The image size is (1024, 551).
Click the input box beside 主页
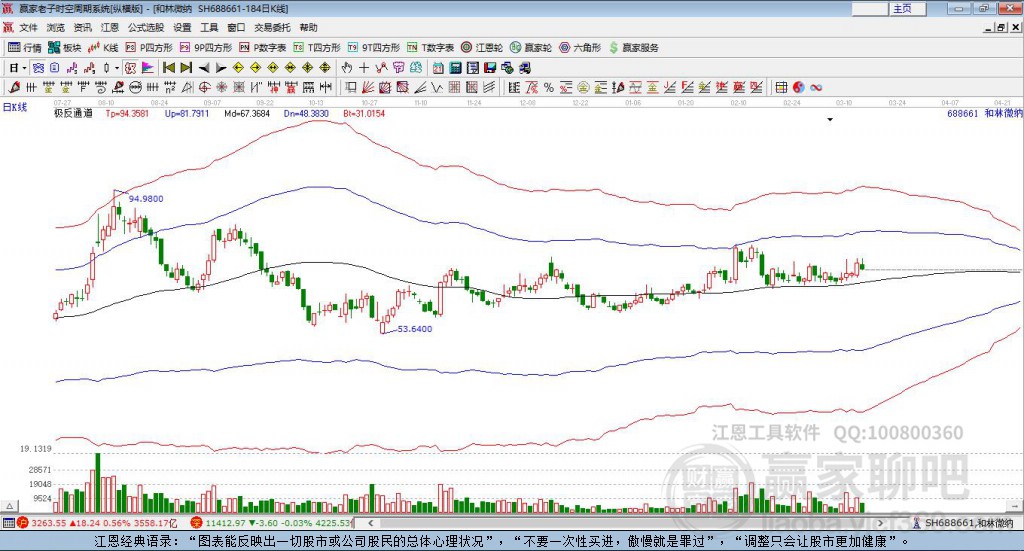pyautogui.click(x=870, y=8)
